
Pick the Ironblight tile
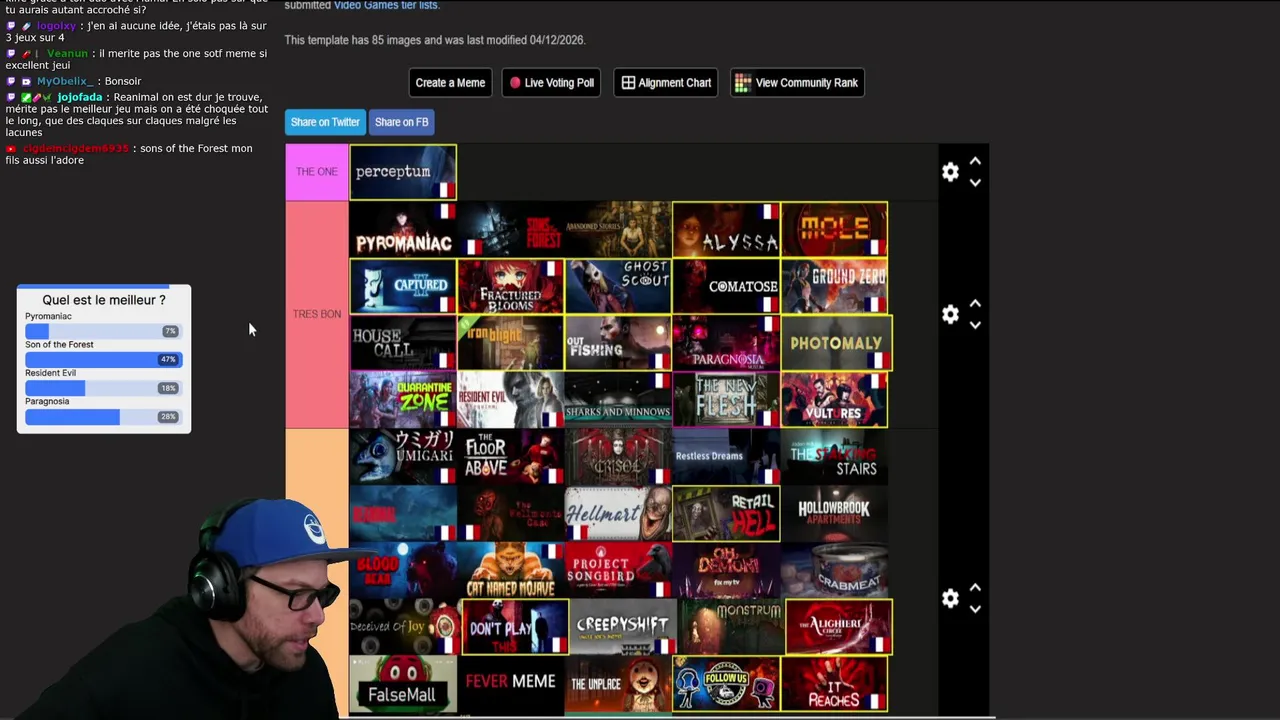click(511, 343)
